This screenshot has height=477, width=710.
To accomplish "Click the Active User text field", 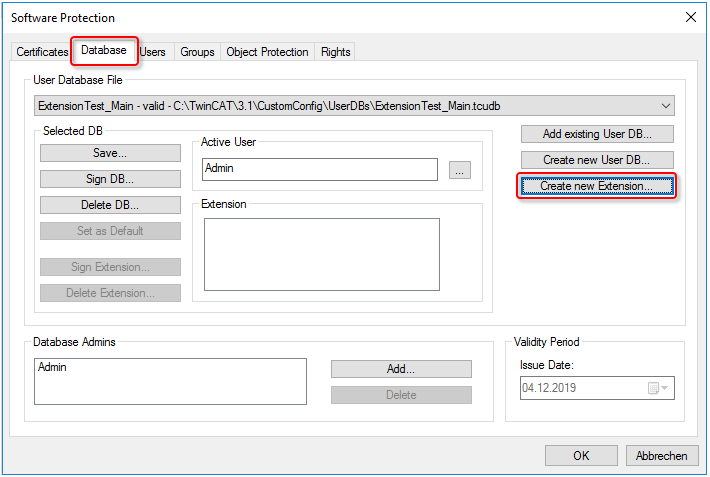I will tap(320, 169).
